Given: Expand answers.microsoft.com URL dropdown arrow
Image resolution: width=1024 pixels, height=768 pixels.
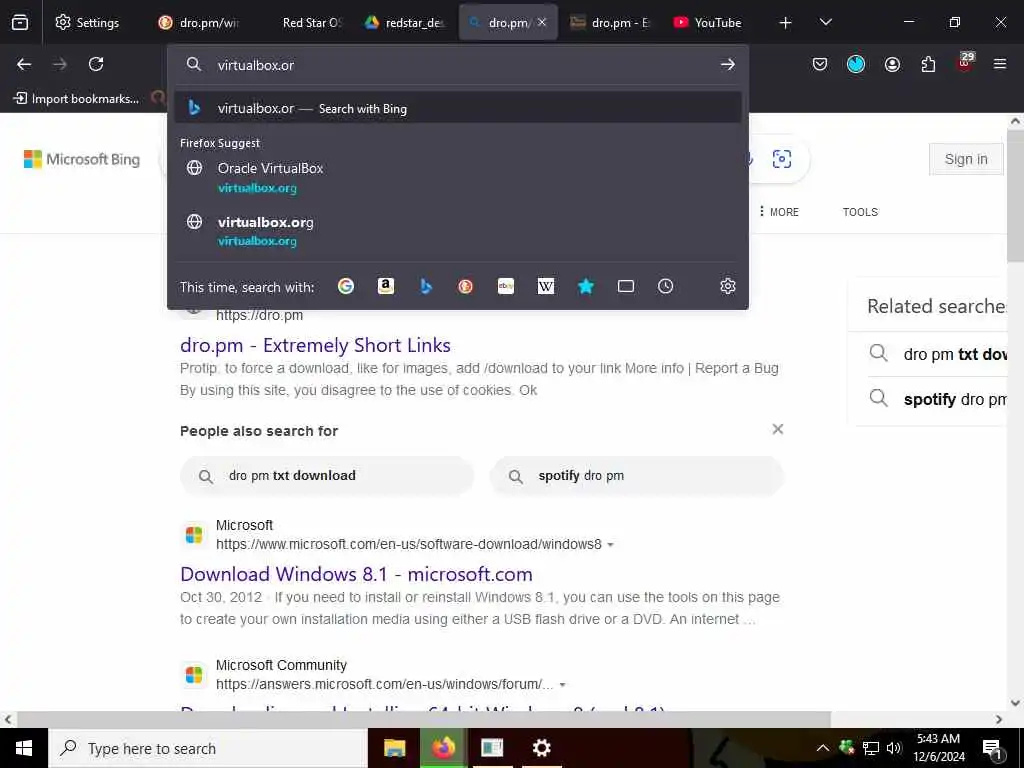Looking at the screenshot, I should (x=562, y=685).
